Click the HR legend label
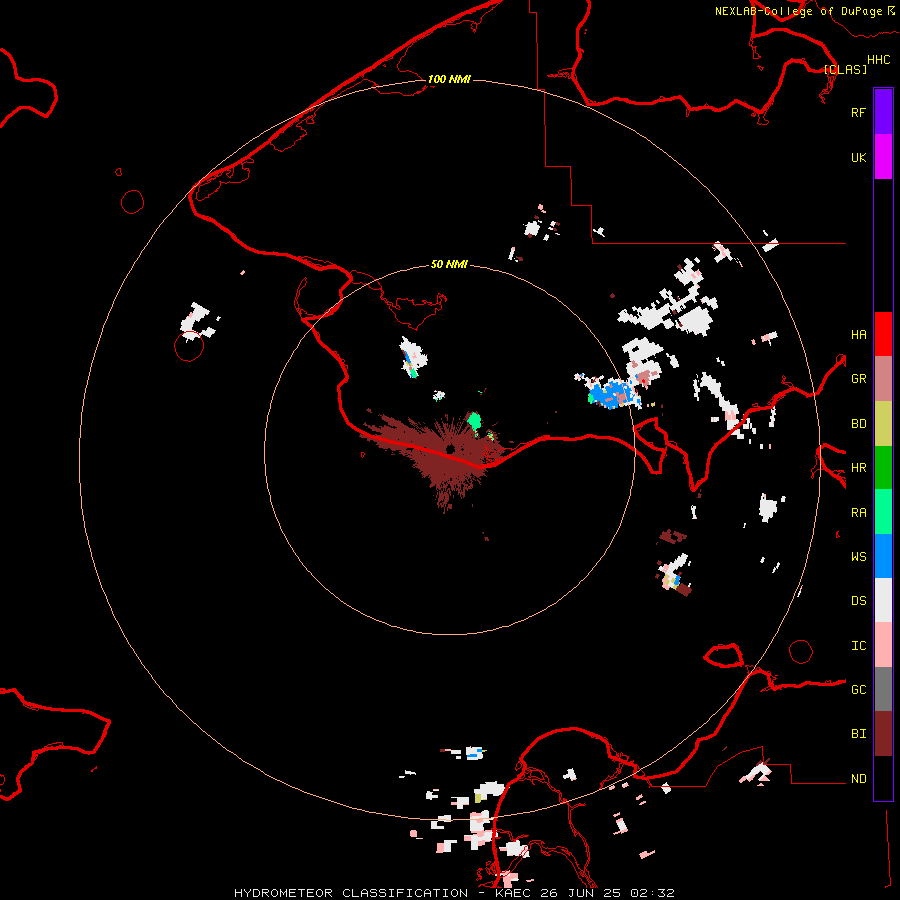This screenshot has height=900, width=900. (x=858, y=468)
